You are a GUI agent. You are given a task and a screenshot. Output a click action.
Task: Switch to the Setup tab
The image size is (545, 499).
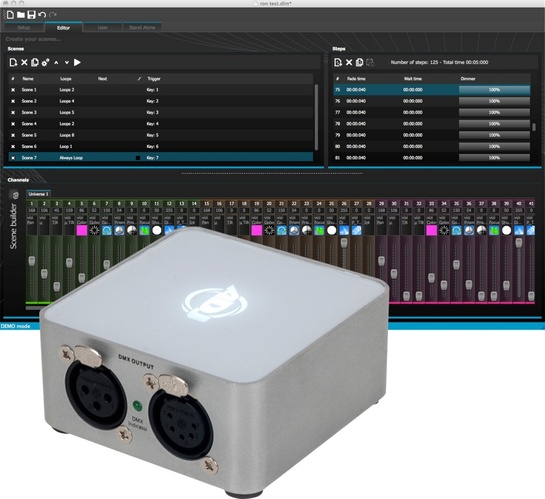pyautogui.click(x=24, y=27)
